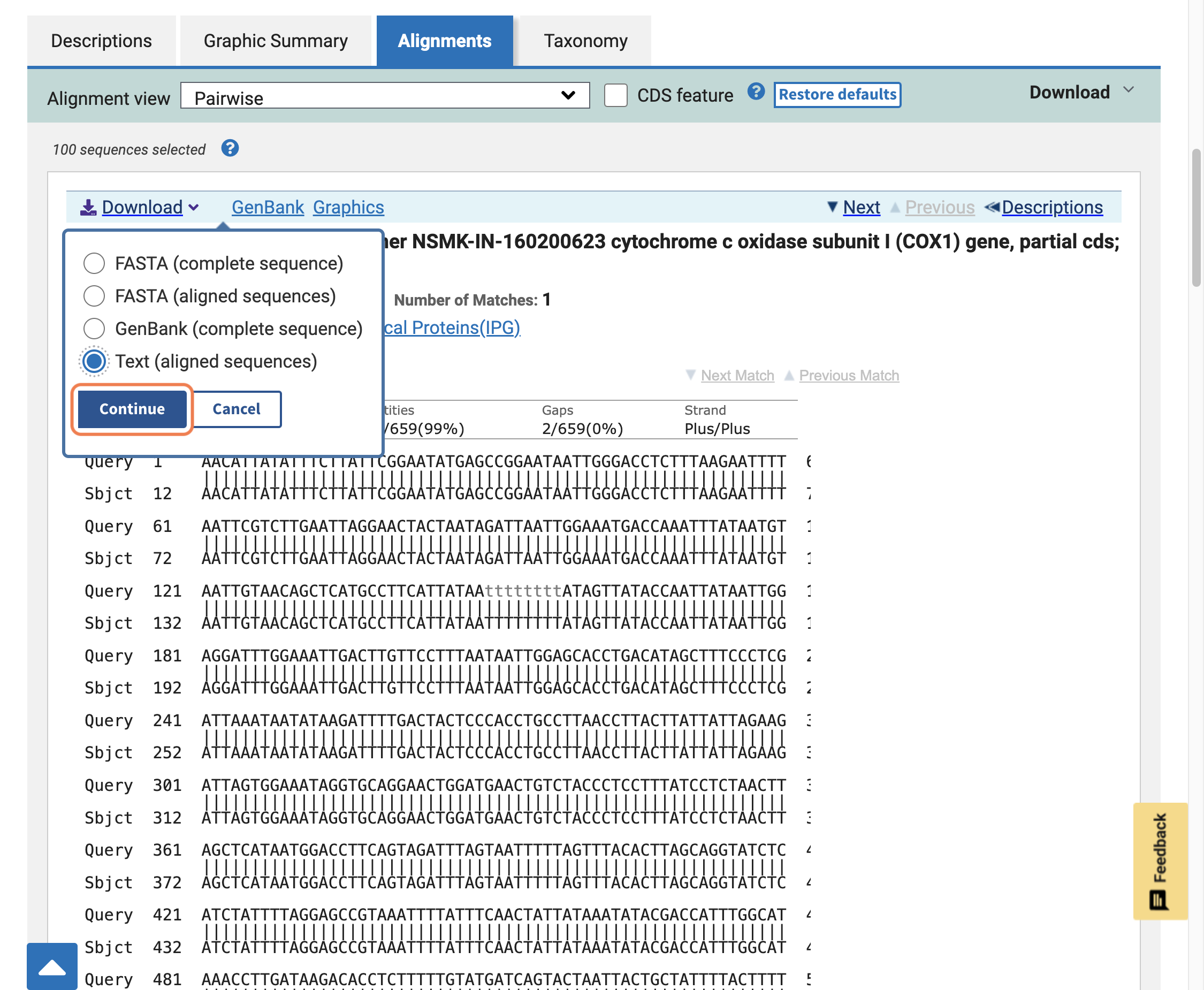
Task: Click the Continue button
Action: (x=132, y=409)
